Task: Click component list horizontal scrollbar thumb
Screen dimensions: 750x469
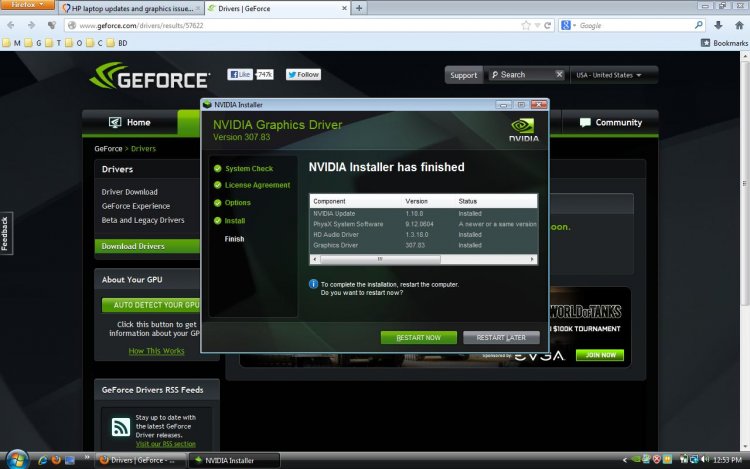Action: click(x=380, y=259)
